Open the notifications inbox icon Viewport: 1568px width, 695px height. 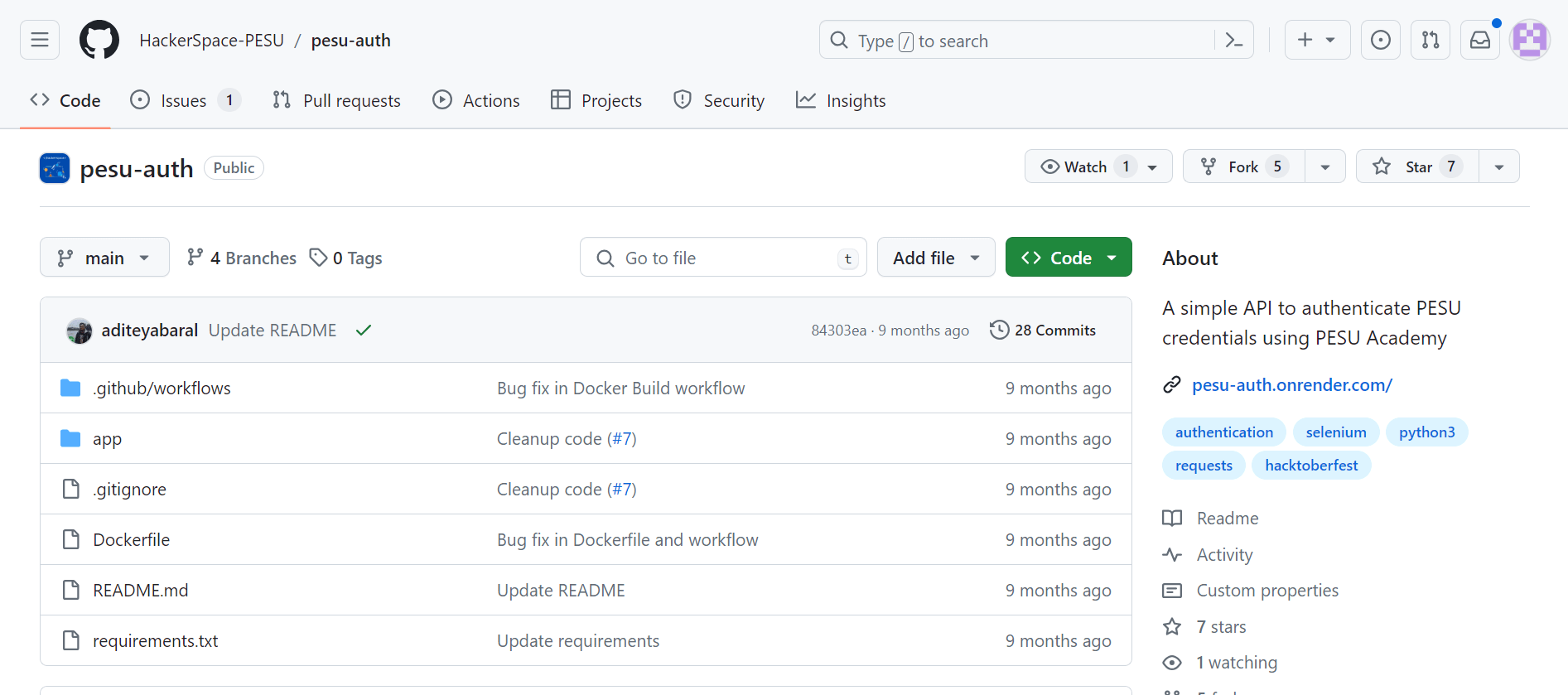click(1479, 40)
